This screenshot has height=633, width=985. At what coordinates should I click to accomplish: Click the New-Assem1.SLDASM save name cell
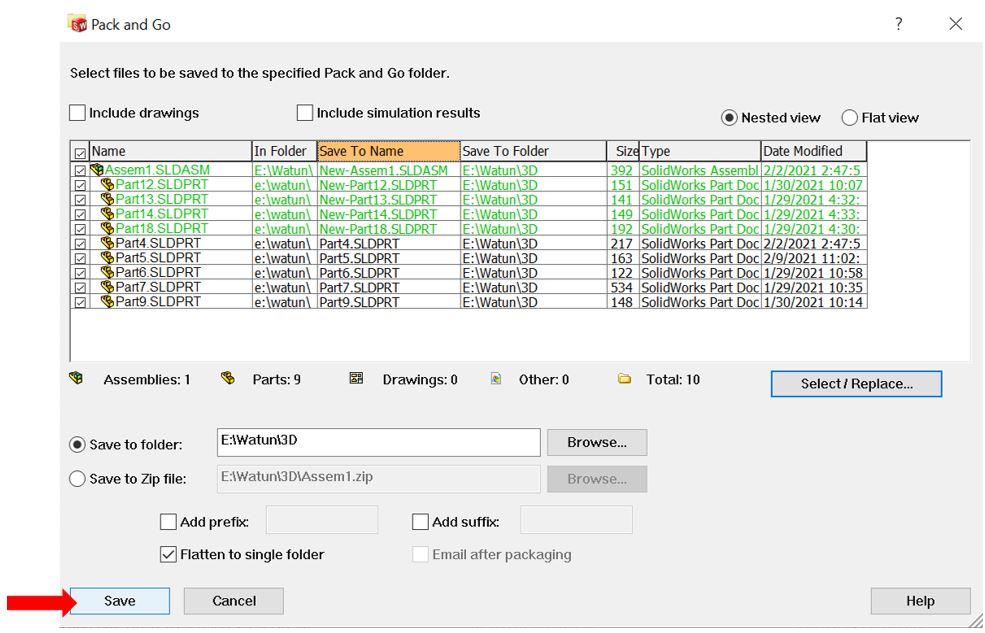click(389, 170)
